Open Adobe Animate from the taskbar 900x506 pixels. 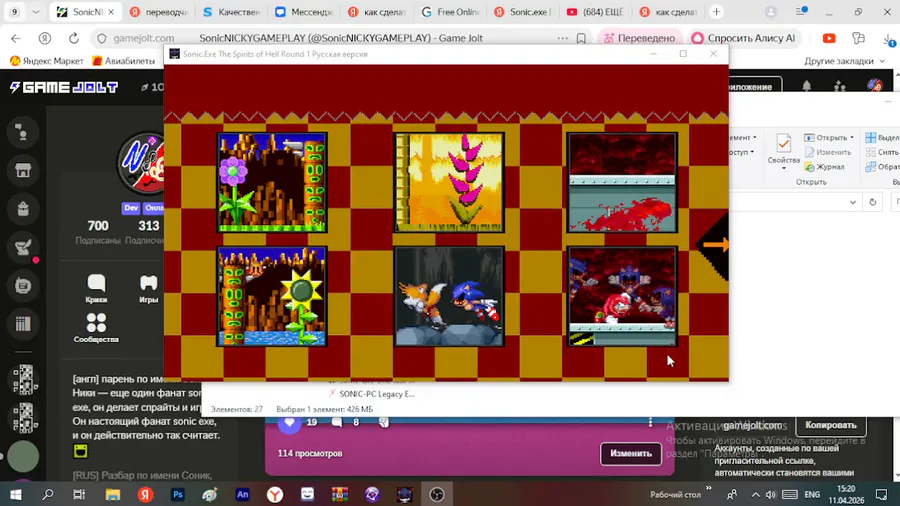(243, 495)
